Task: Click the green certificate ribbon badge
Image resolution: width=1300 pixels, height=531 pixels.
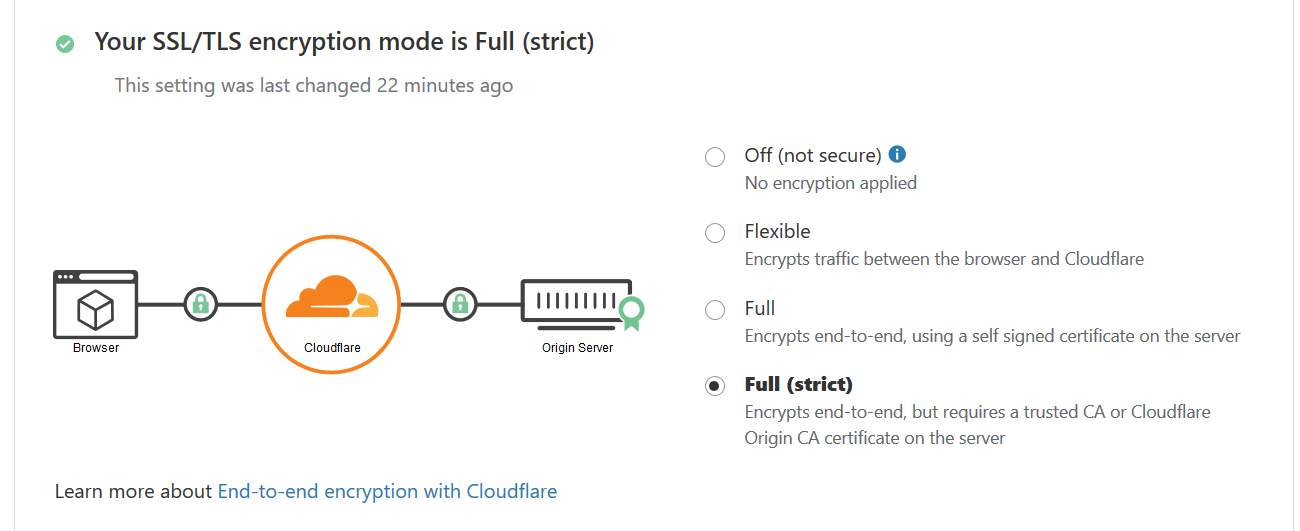Action: click(x=630, y=314)
